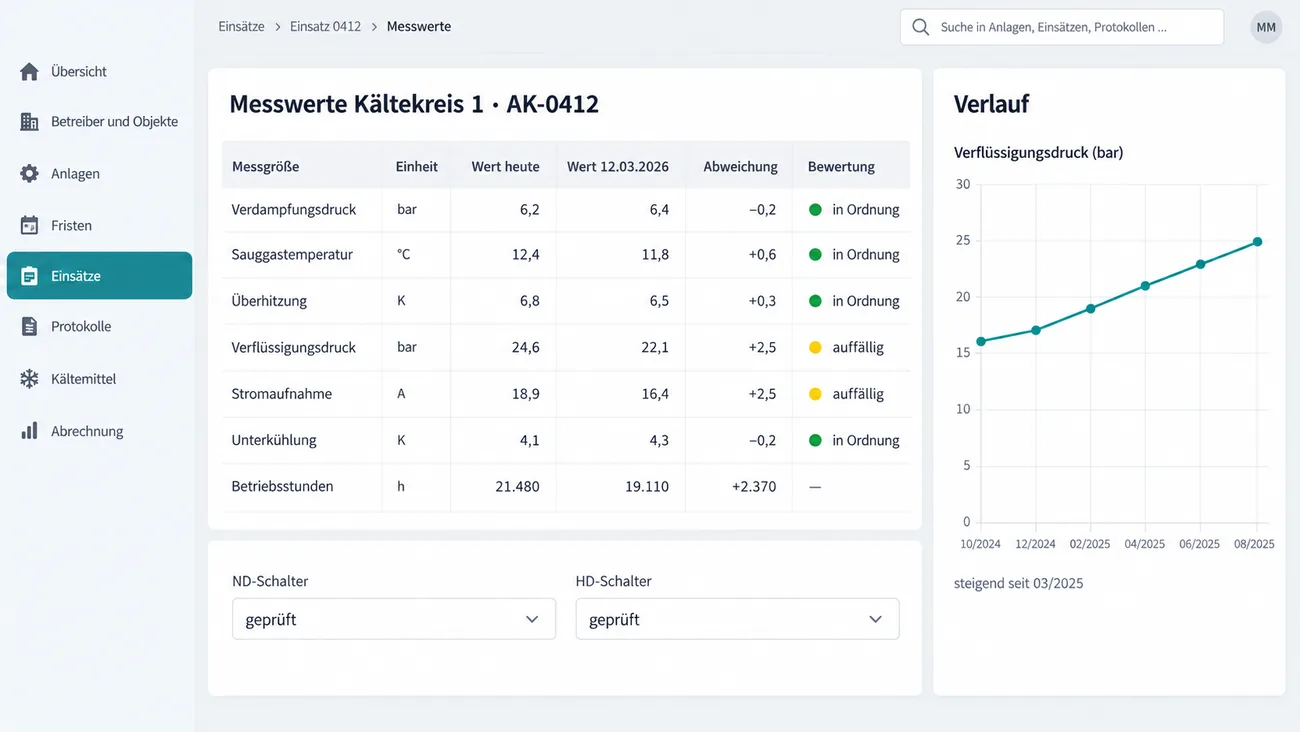Click the Messgröße column header
Screen dimensions: 1300x732
coord(265,167)
